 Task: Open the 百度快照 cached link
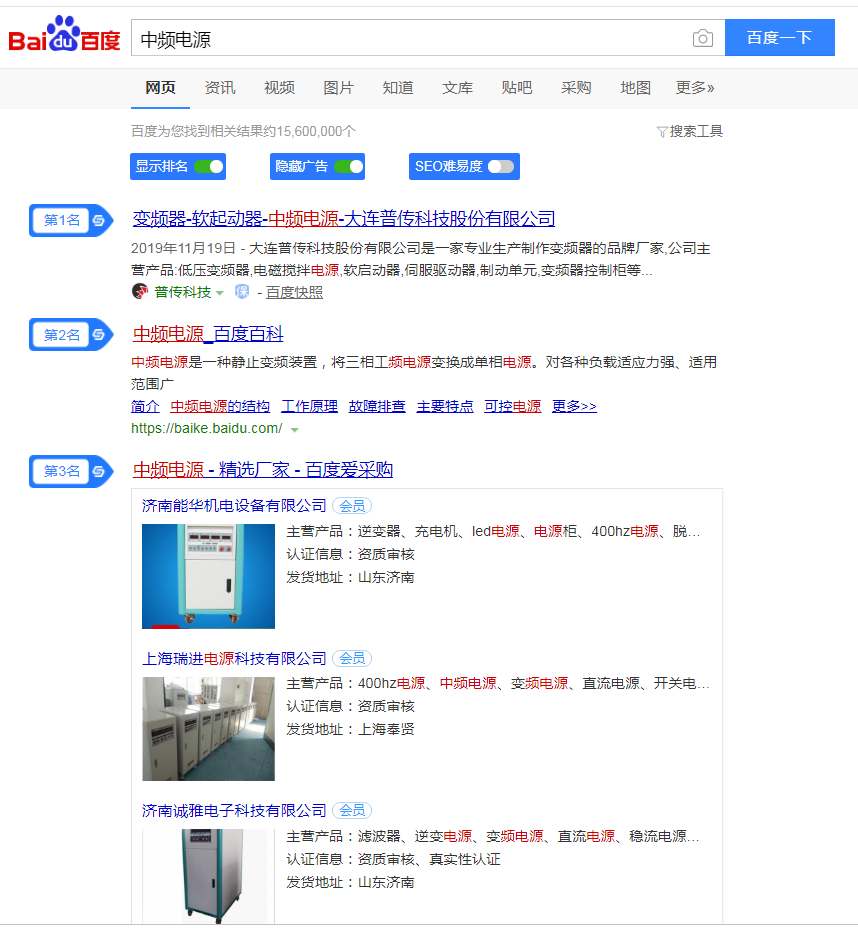click(x=294, y=292)
